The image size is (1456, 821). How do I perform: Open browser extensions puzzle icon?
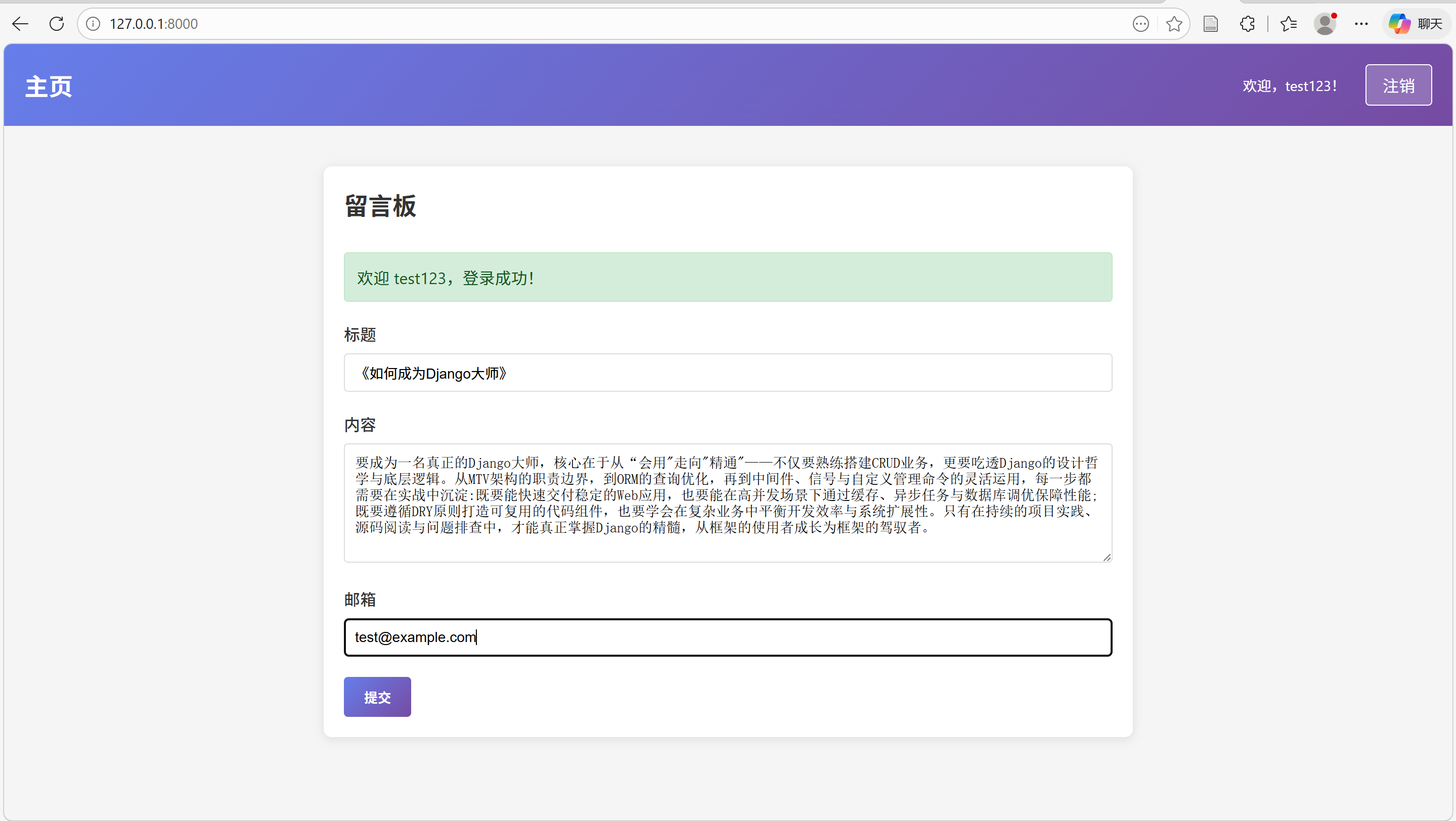(1248, 24)
